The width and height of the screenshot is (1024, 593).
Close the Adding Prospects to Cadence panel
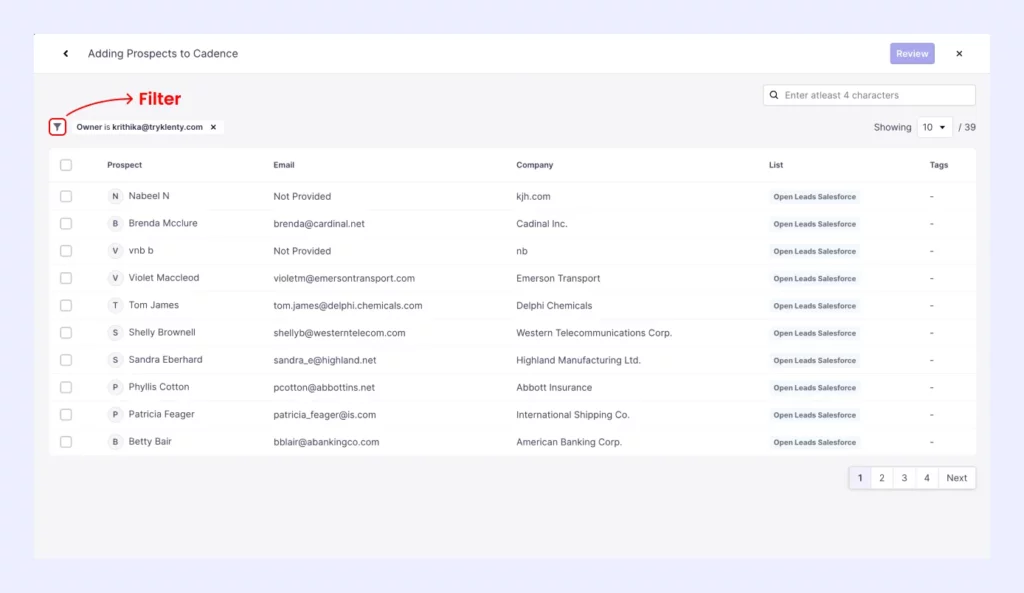959,53
